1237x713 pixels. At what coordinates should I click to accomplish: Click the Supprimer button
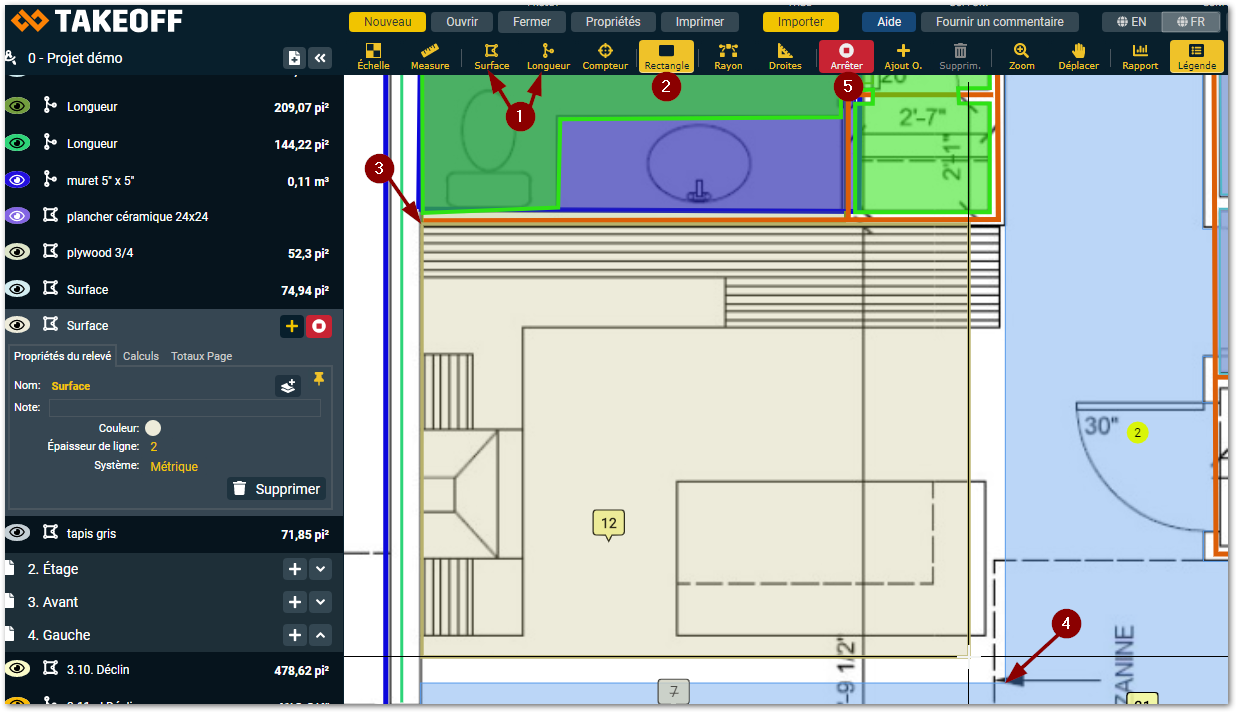pyautogui.click(x=277, y=489)
